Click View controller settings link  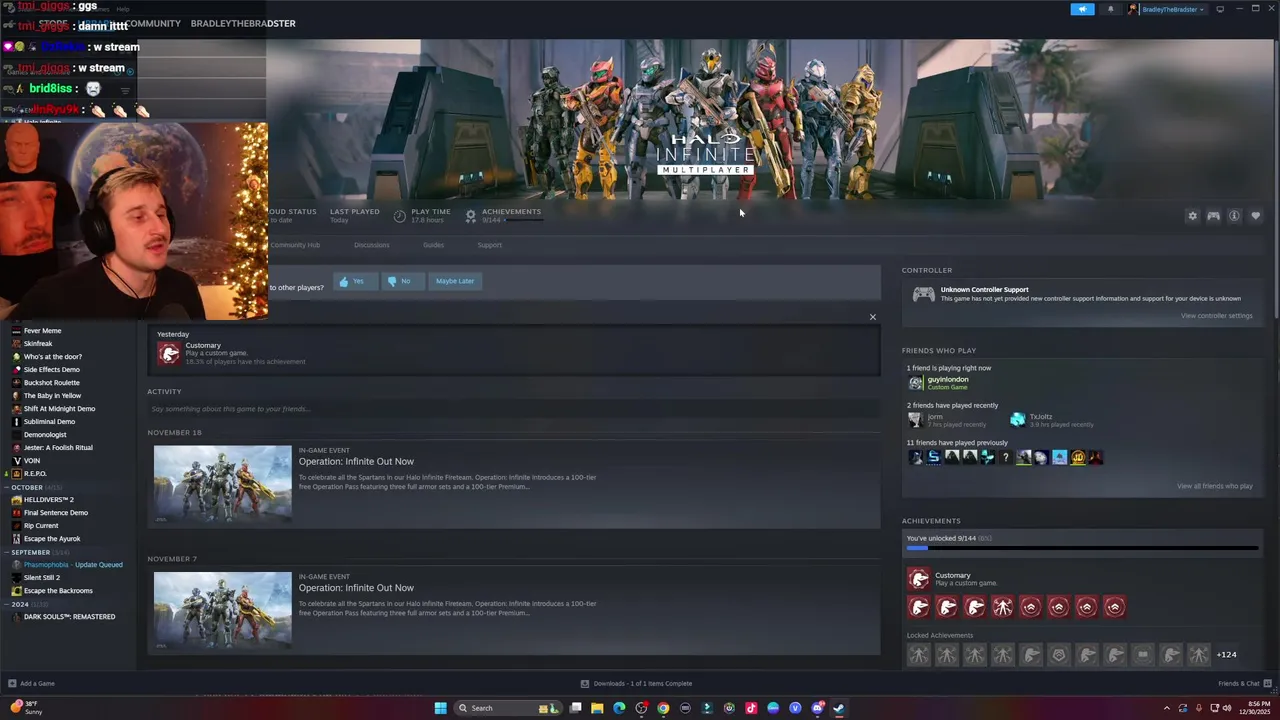pyautogui.click(x=1216, y=316)
